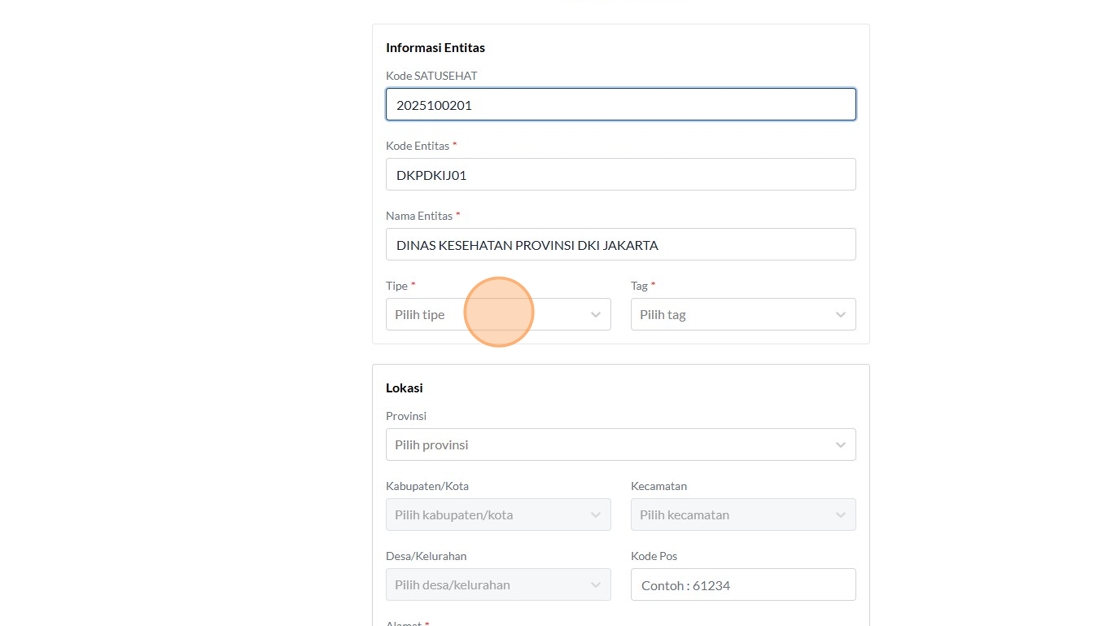
Task: Click the Kode Entitas field with DKPDKIJ01
Action: [620, 175]
